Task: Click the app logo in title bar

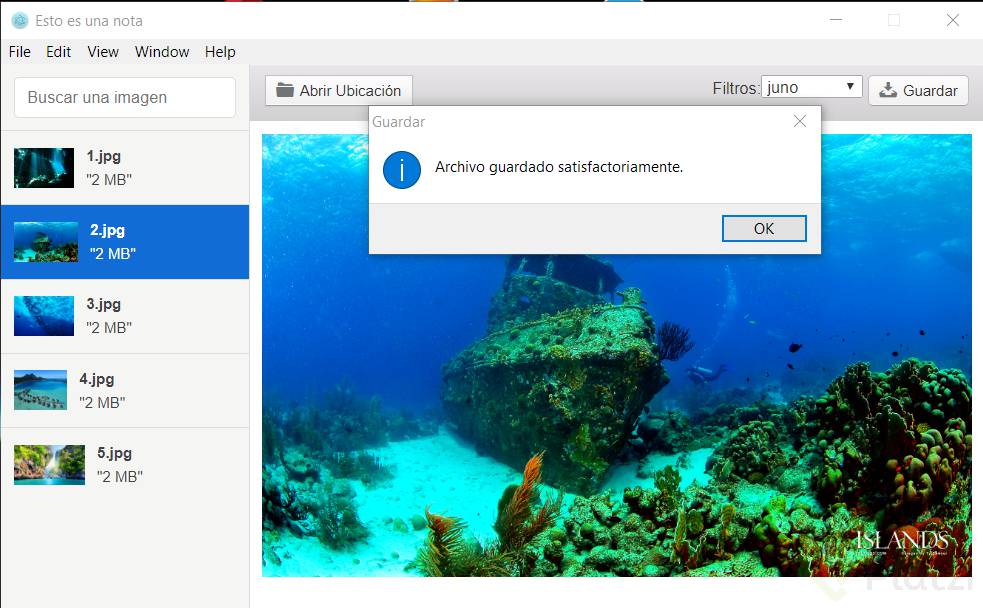Action: 20,21
